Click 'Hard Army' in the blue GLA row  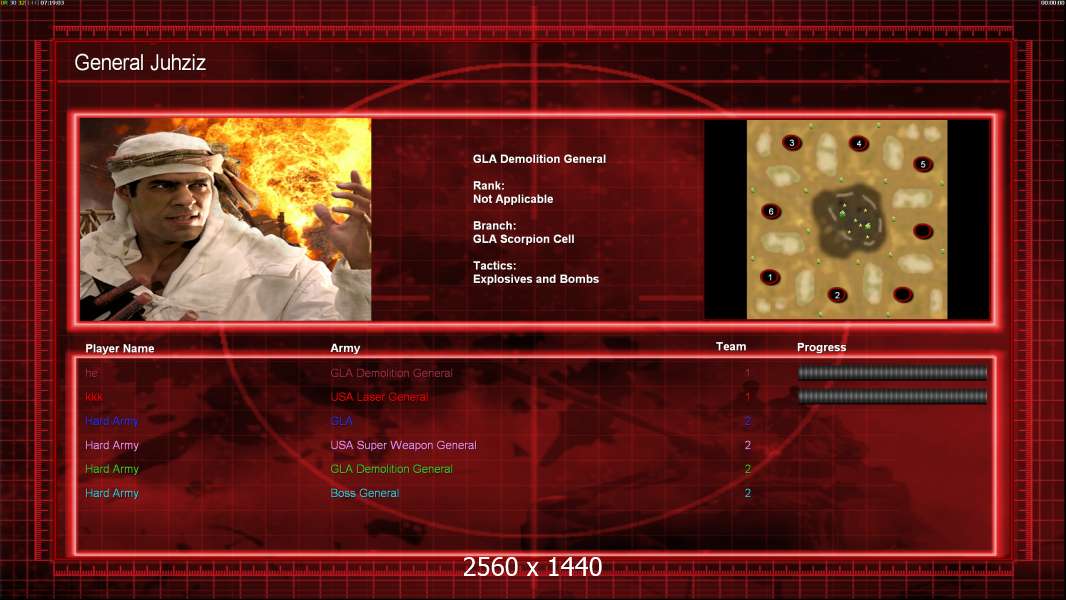111,421
